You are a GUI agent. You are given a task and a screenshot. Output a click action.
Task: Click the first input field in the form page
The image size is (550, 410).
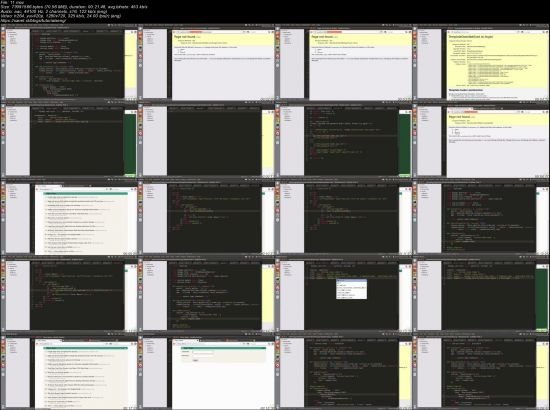point(203,351)
